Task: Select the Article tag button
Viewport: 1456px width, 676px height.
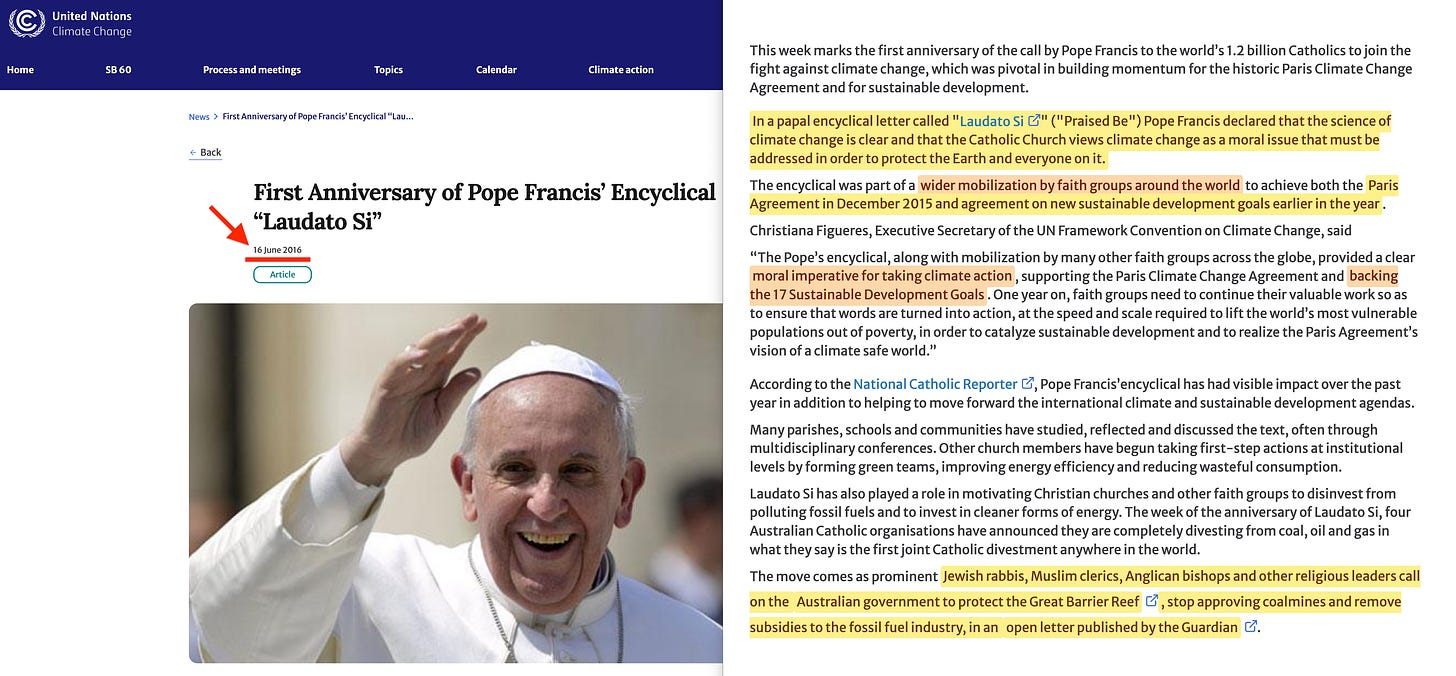Action: (x=282, y=274)
